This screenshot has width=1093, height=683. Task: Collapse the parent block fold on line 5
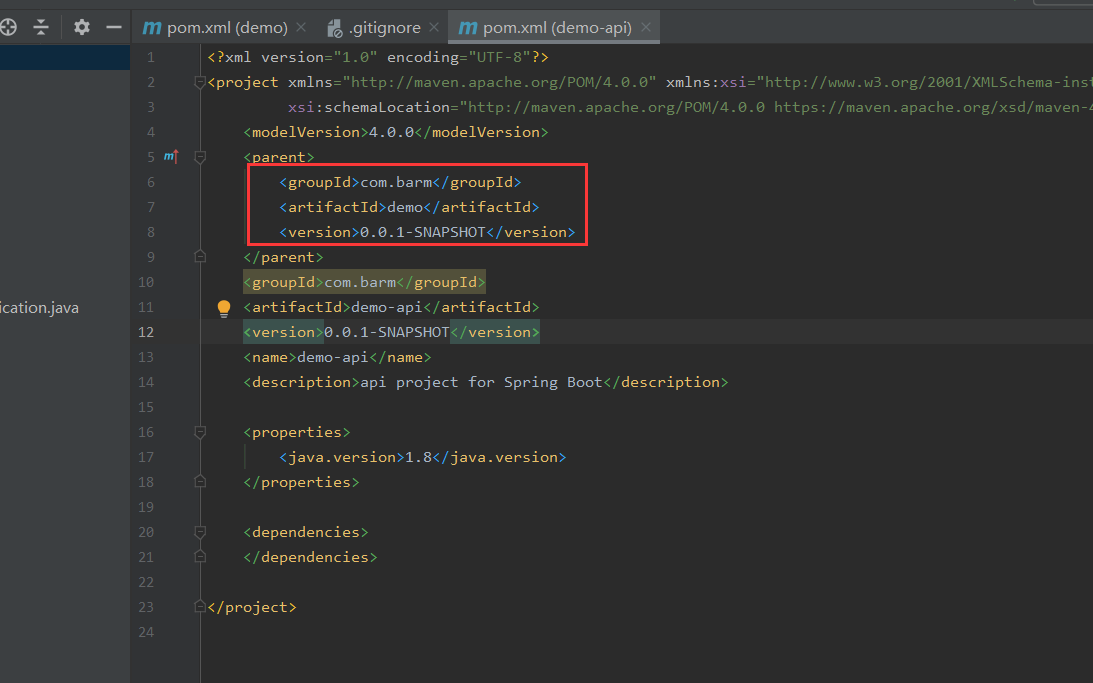tap(200, 157)
